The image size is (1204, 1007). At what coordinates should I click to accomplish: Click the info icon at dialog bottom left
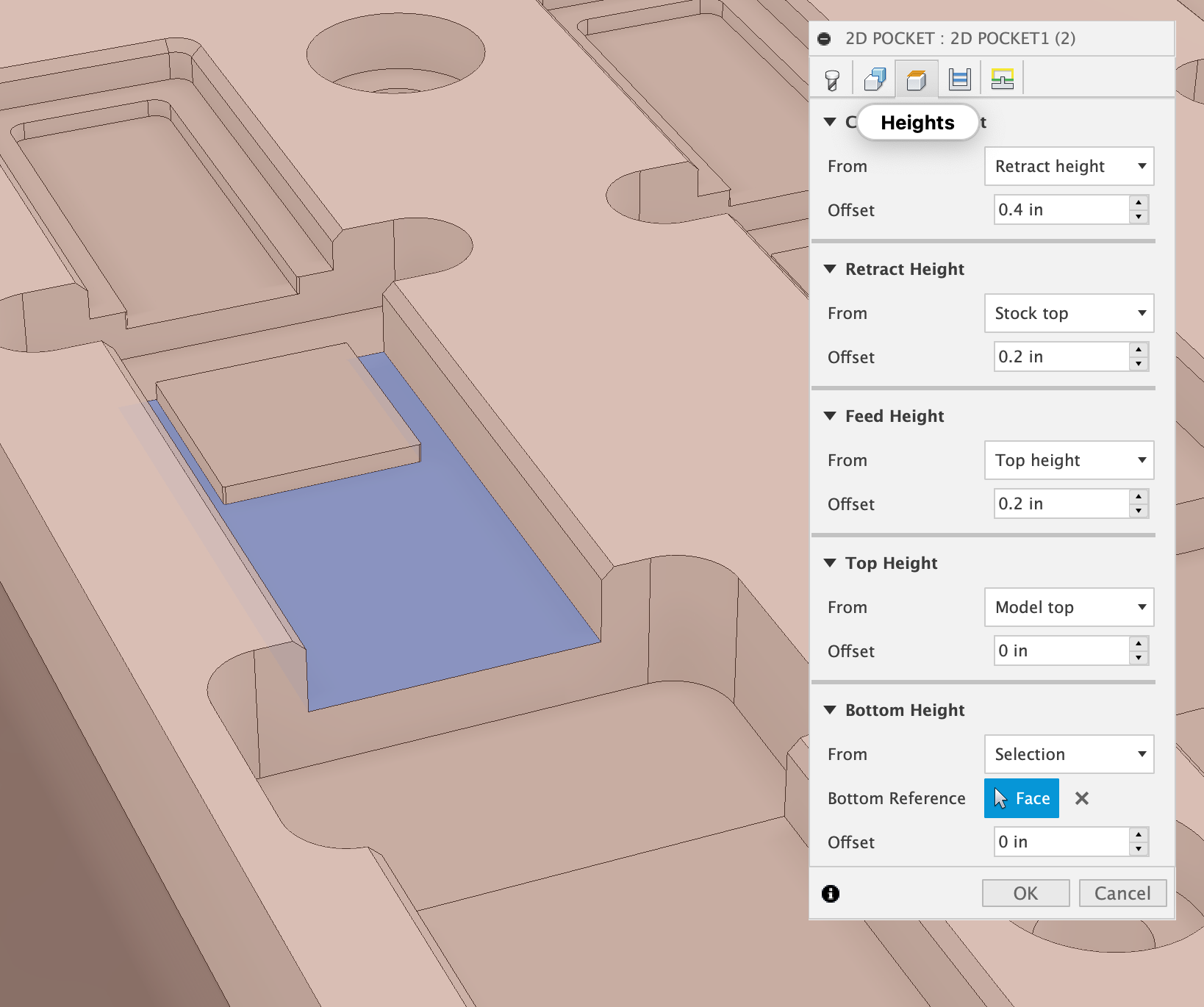[831, 894]
